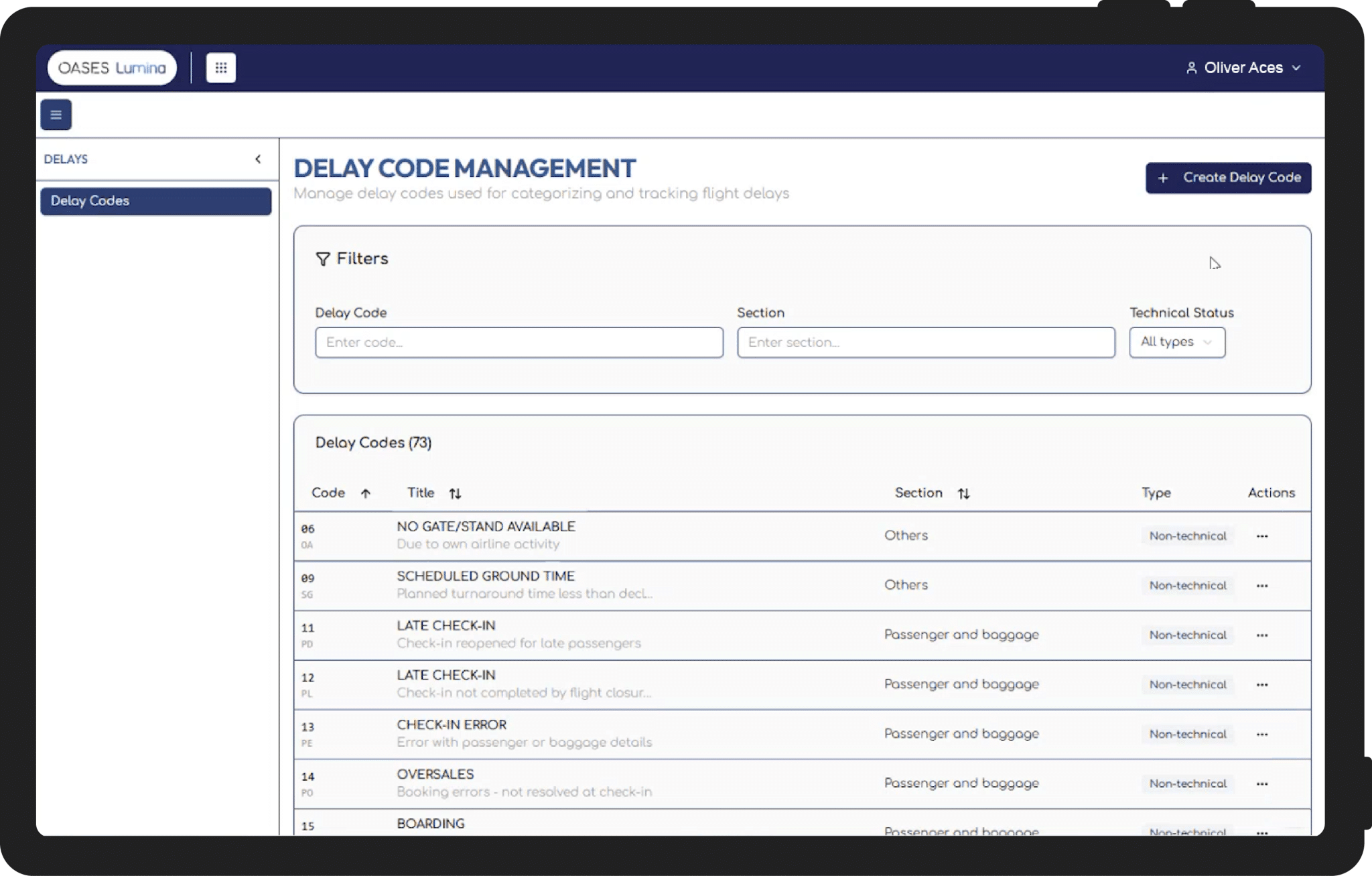Open the Technical Status All types dropdown
This screenshot has width=1372, height=876.
pyautogui.click(x=1176, y=342)
